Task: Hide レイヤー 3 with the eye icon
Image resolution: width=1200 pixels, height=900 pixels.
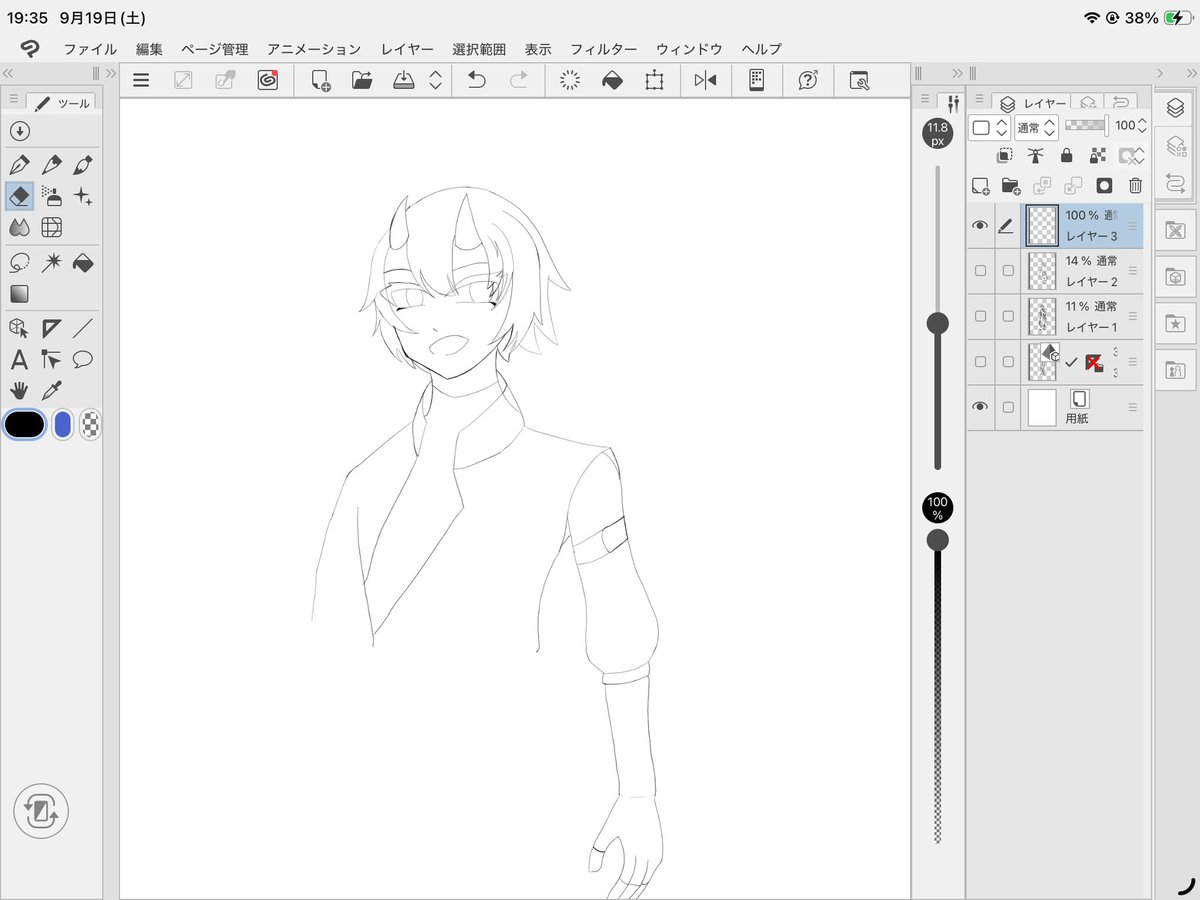Action: [980, 226]
